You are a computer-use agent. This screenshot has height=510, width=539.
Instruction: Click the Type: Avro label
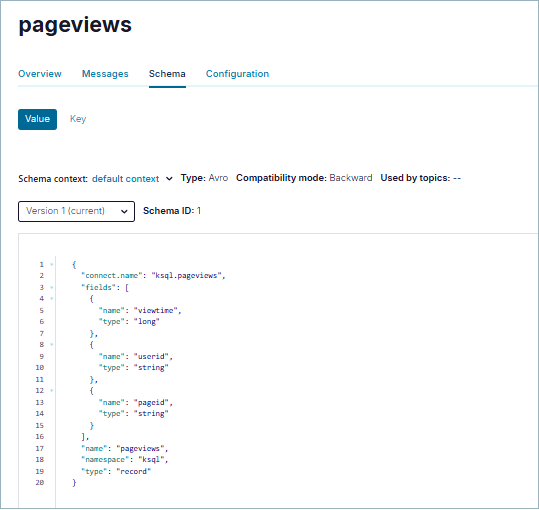[205, 178]
